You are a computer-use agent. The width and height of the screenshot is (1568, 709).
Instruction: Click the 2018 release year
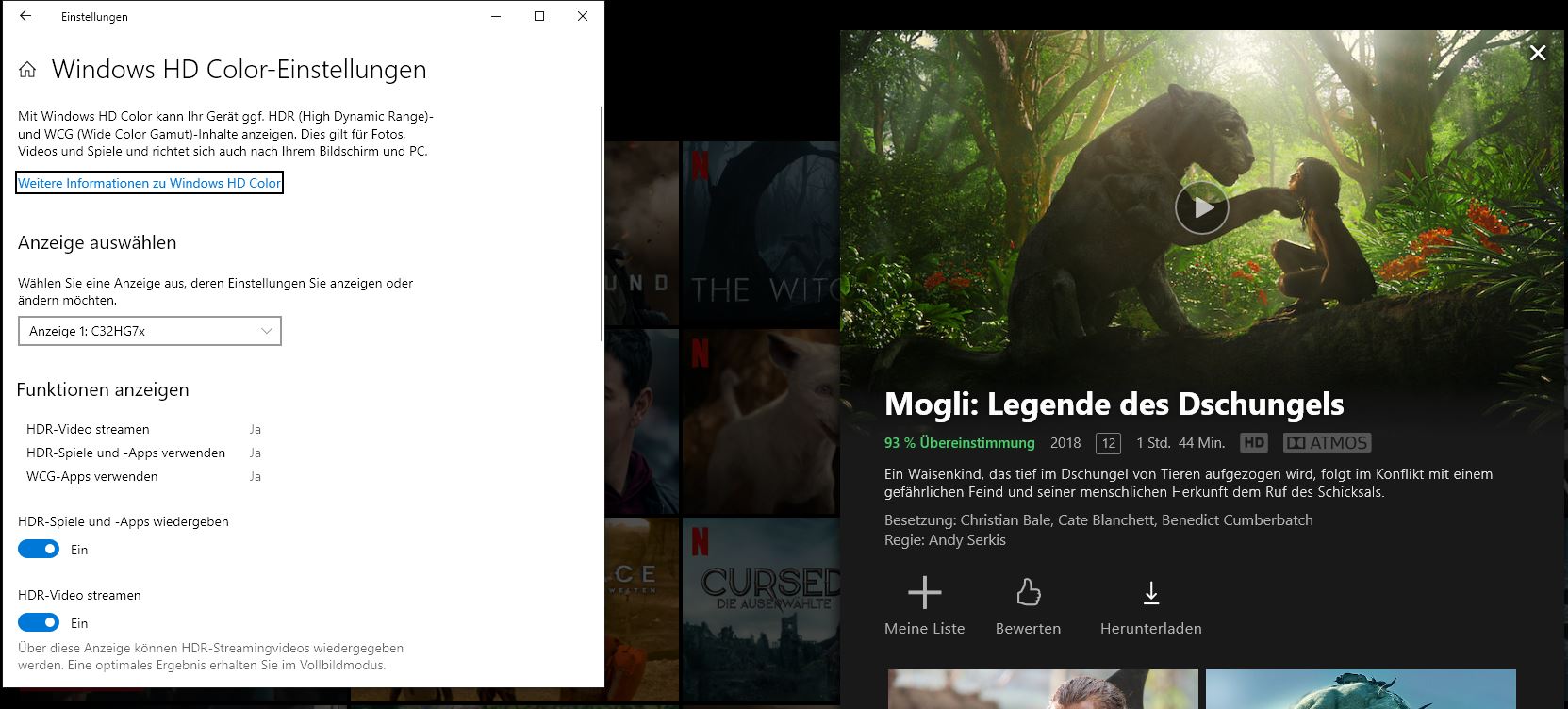click(1065, 443)
